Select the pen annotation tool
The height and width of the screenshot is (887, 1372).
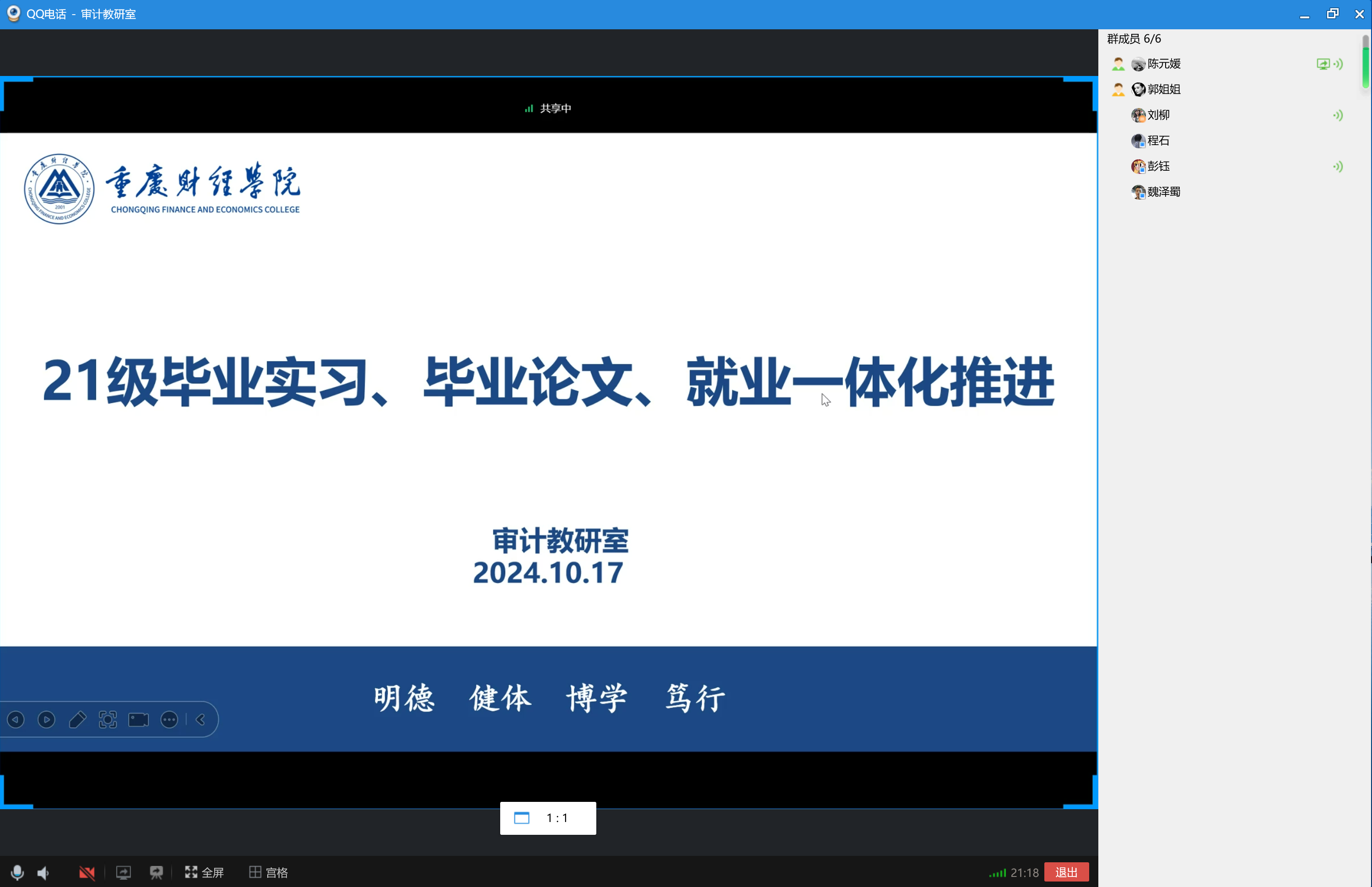click(x=77, y=719)
